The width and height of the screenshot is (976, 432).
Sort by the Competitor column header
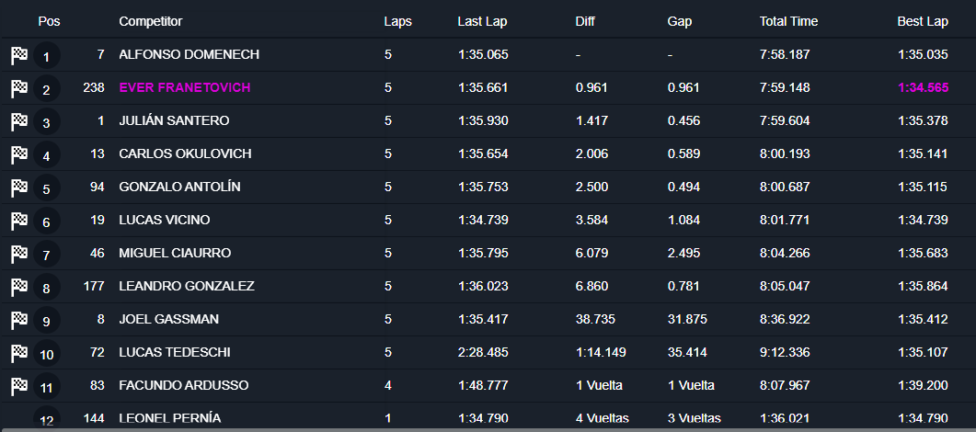coord(150,21)
